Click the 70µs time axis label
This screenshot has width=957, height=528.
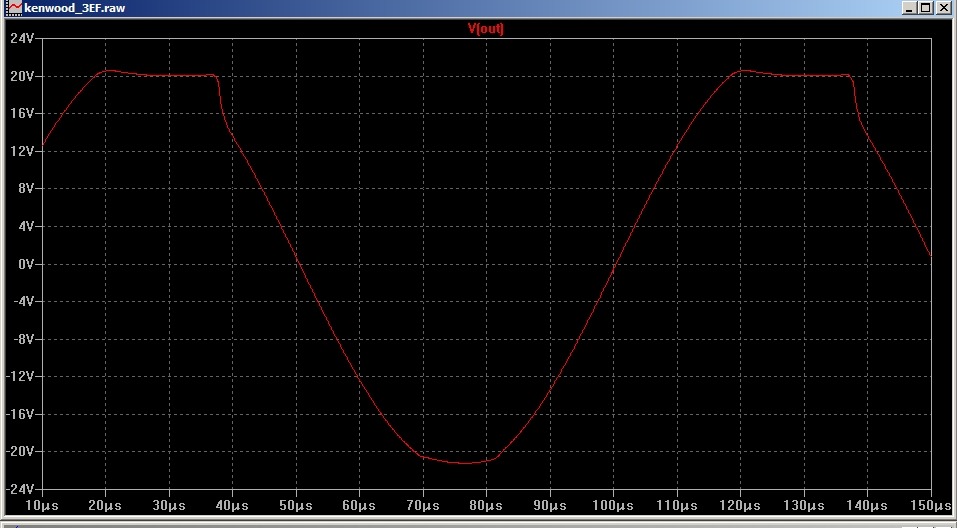pyautogui.click(x=422, y=505)
